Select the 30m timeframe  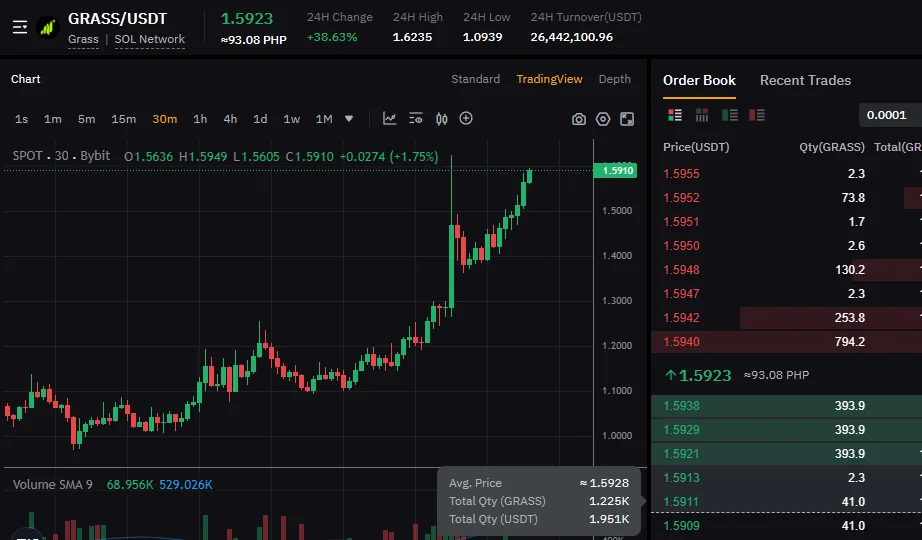point(165,119)
